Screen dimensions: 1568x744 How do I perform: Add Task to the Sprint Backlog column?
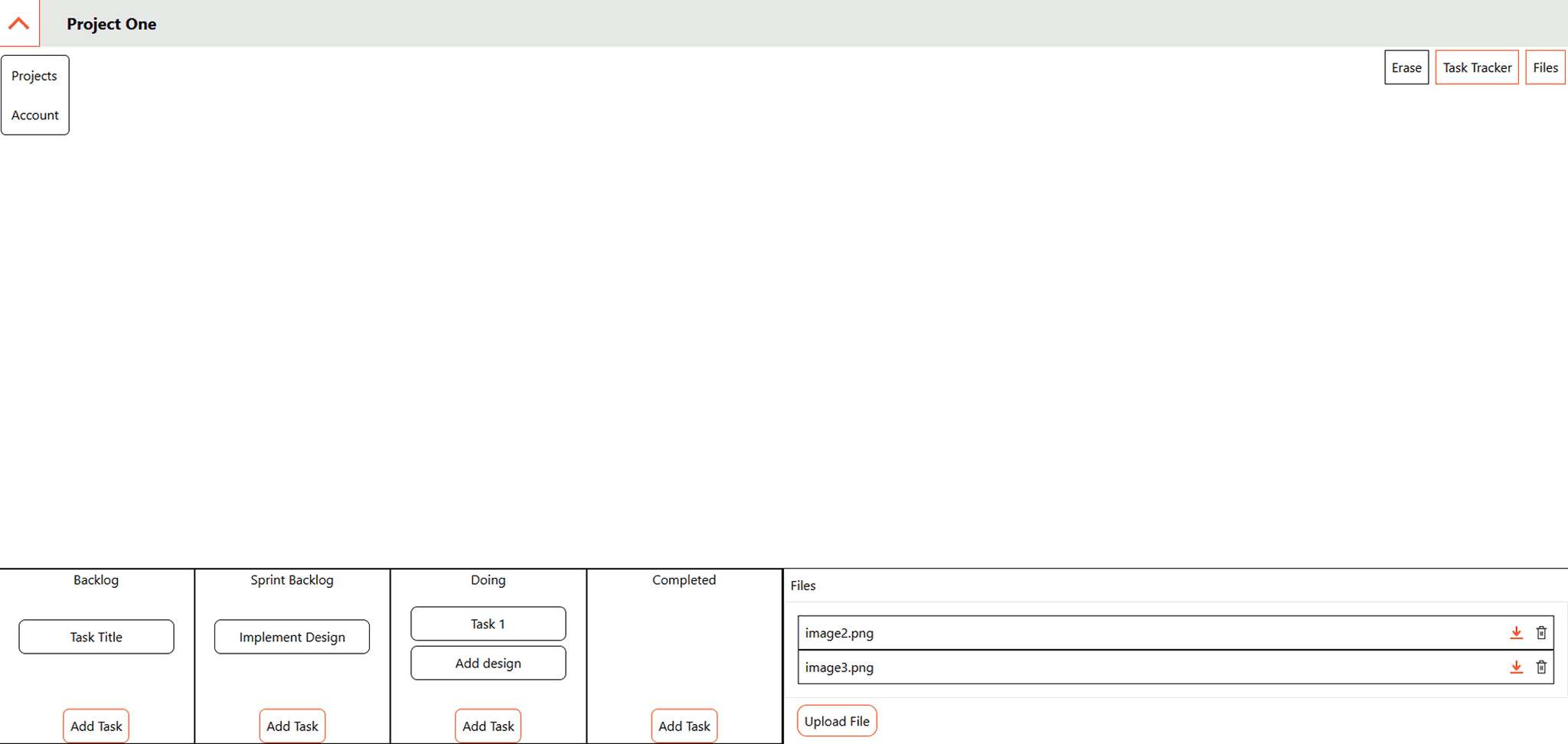292,726
